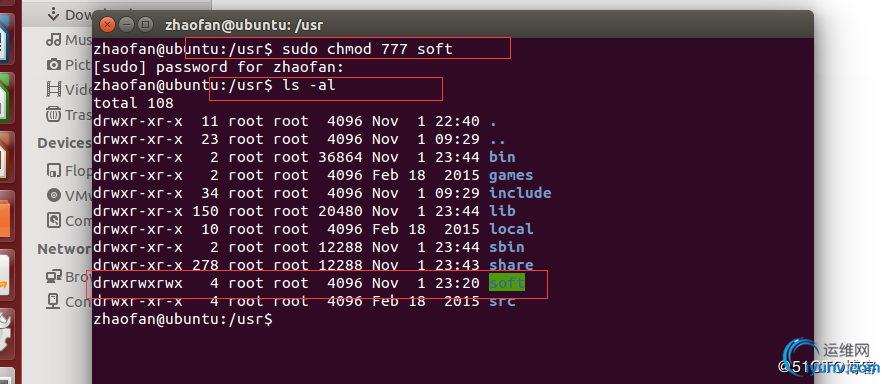Screen dimensions: 886x384
Task: Click the 'Devices' section header in sidebar
Action: coord(64,143)
